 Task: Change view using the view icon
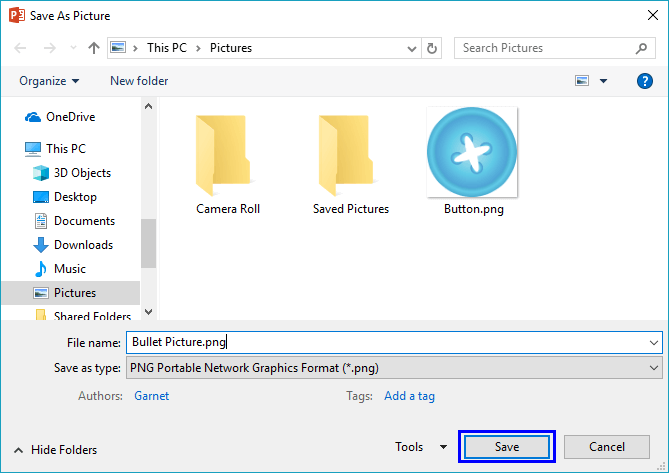pos(582,81)
